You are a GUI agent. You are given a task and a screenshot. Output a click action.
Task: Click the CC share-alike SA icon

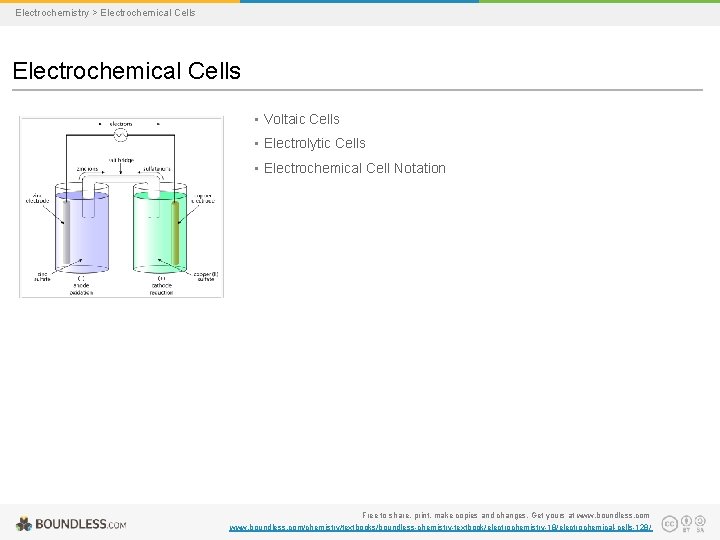tap(700, 523)
